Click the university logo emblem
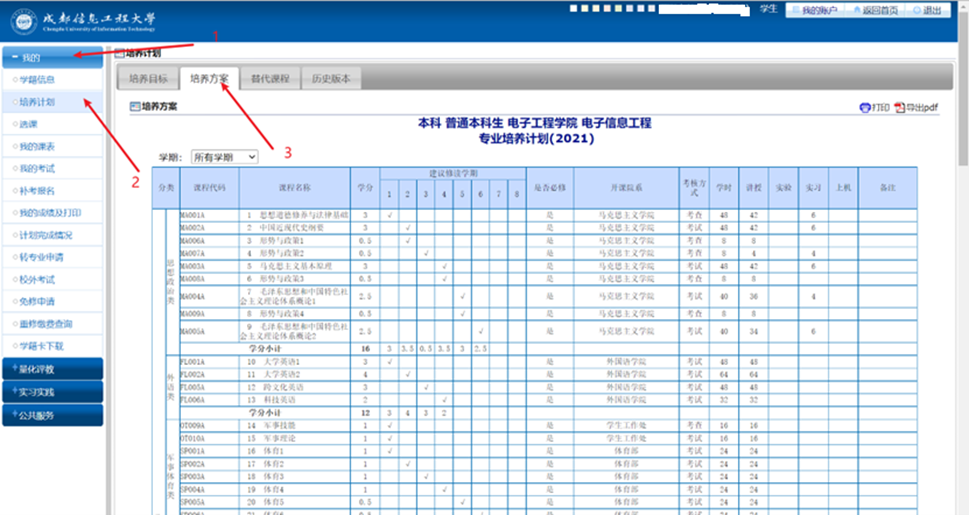Image resolution: width=969 pixels, height=515 pixels. point(23,19)
